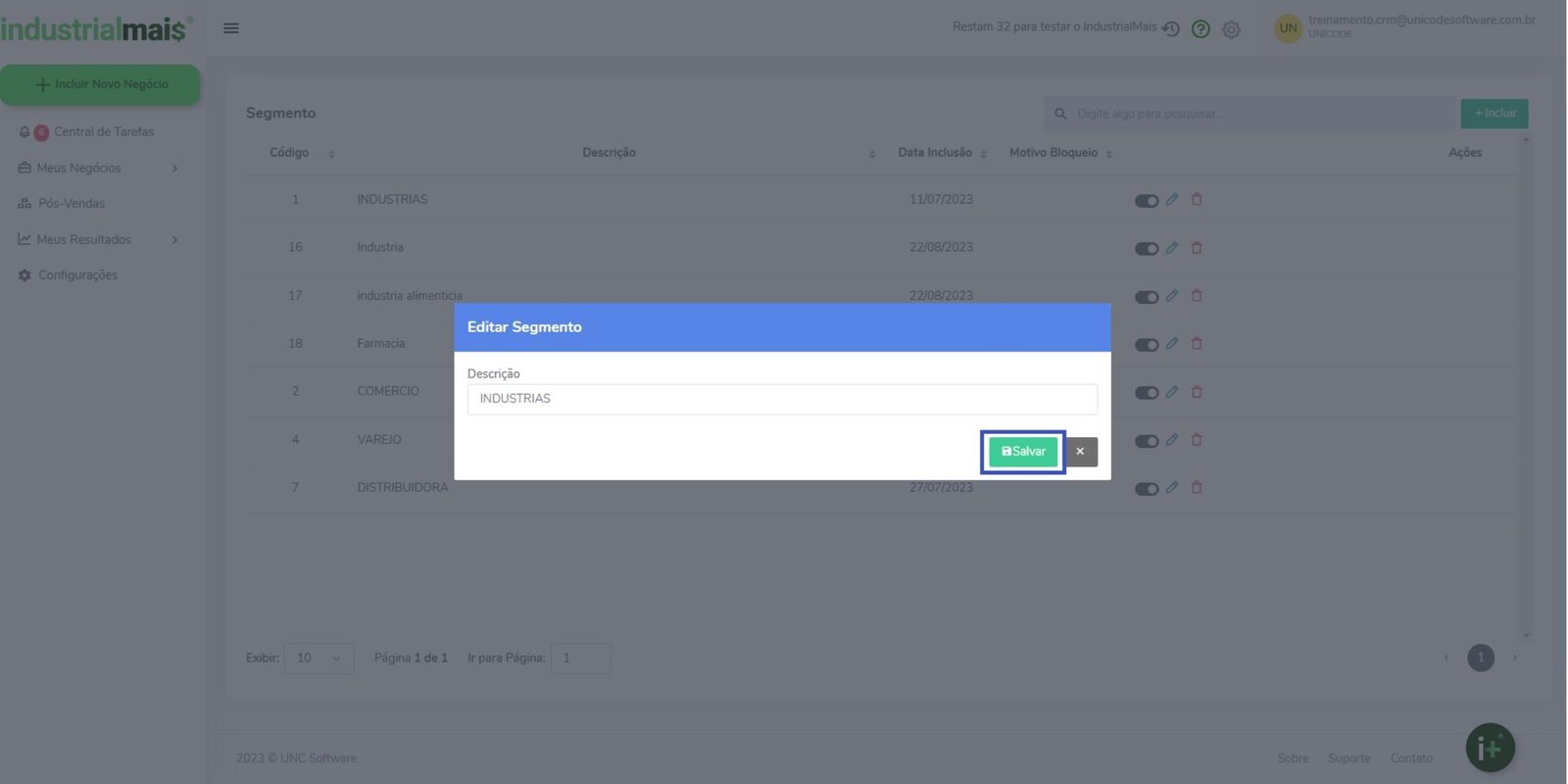The image size is (1568, 784).
Task: Click the edit pencil for Industria row
Action: (x=1172, y=248)
